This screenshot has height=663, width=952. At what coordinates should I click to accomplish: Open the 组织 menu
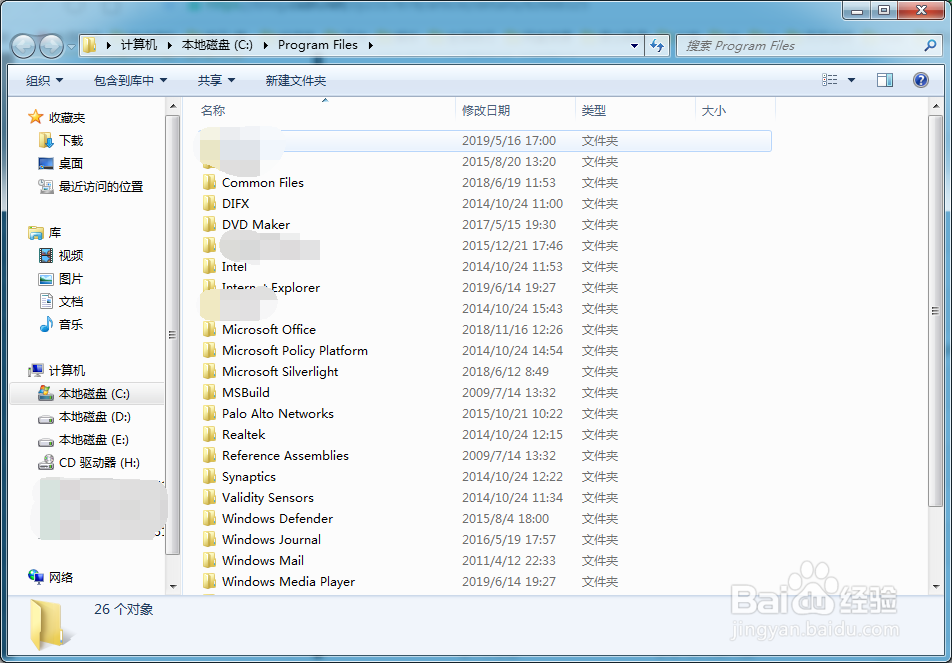pos(44,80)
